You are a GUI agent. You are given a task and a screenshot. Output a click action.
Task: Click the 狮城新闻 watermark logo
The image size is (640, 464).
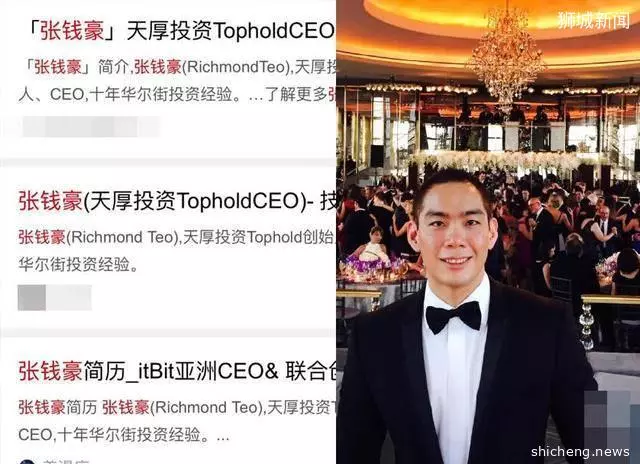click(593, 20)
